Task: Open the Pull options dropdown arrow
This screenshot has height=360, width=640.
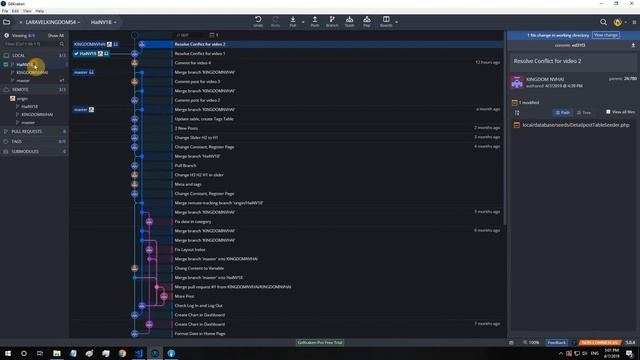Action: coord(303,22)
